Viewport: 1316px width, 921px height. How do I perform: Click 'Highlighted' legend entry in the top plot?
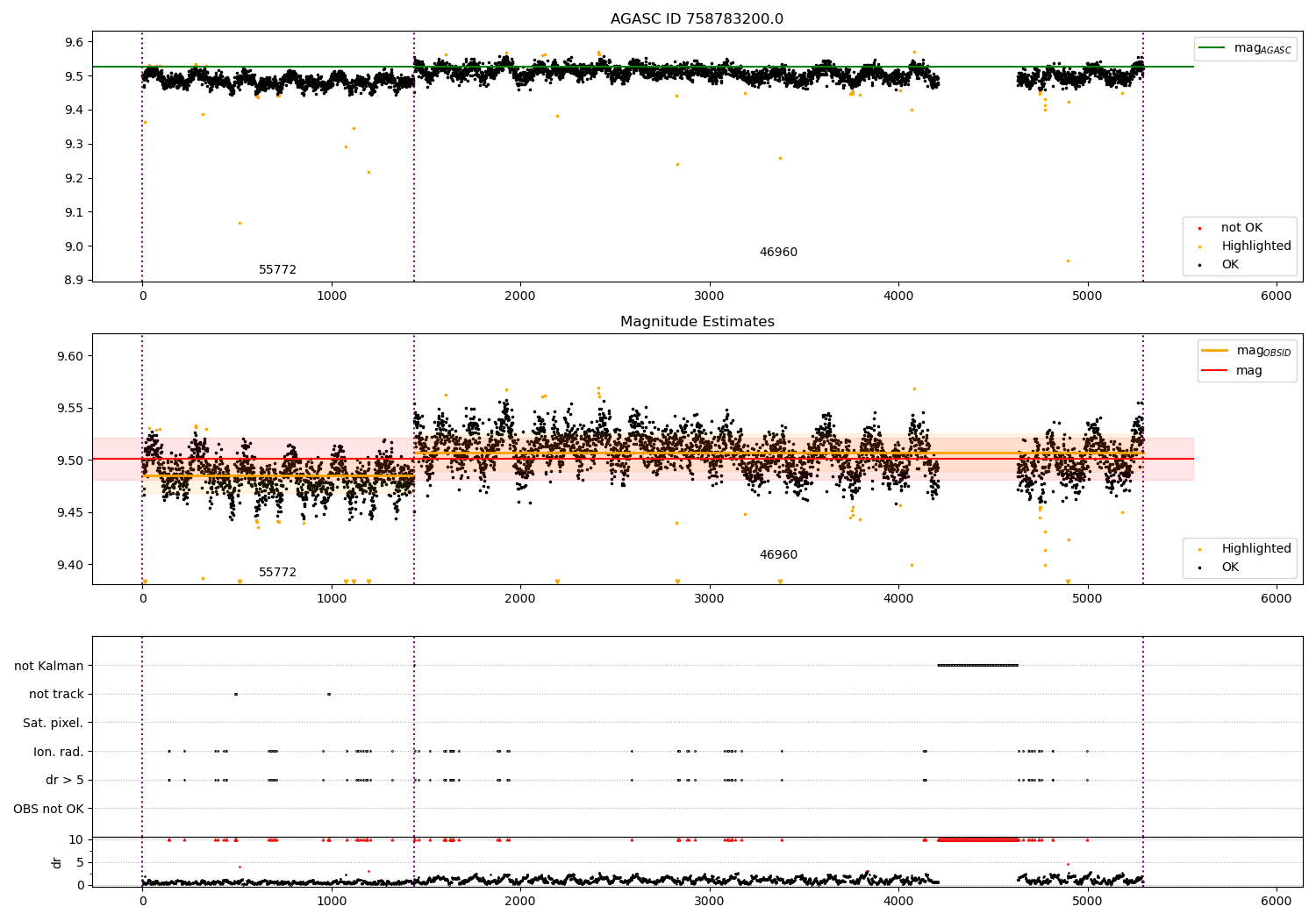coord(1256,246)
